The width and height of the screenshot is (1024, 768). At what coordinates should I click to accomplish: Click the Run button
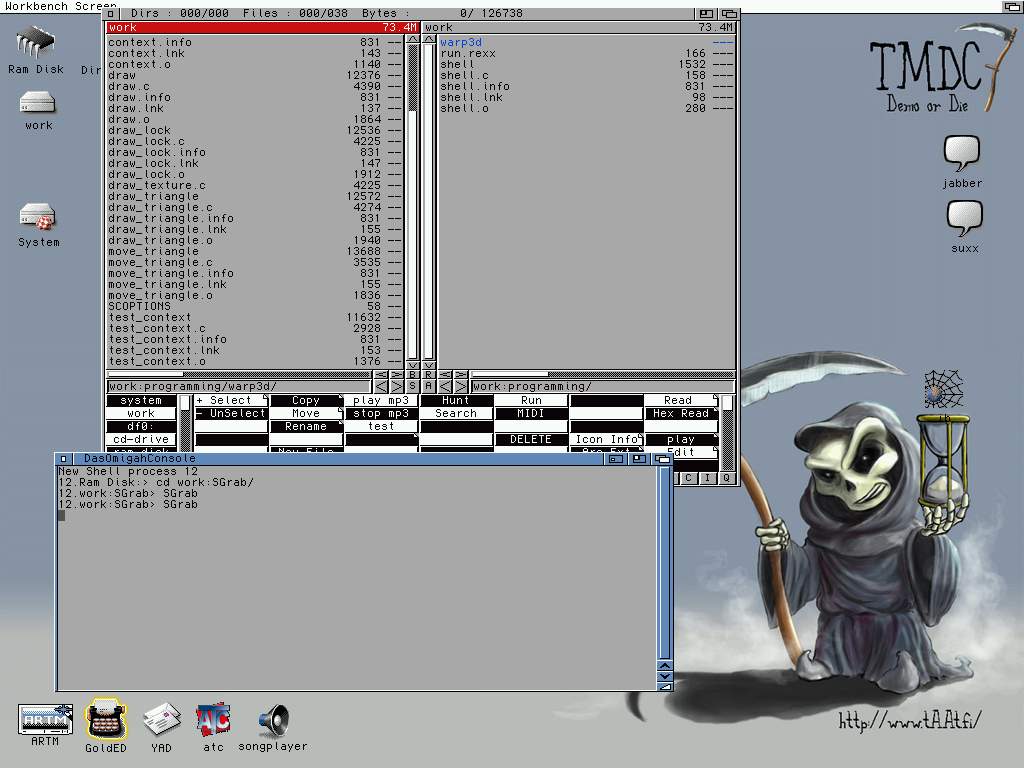(530, 400)
